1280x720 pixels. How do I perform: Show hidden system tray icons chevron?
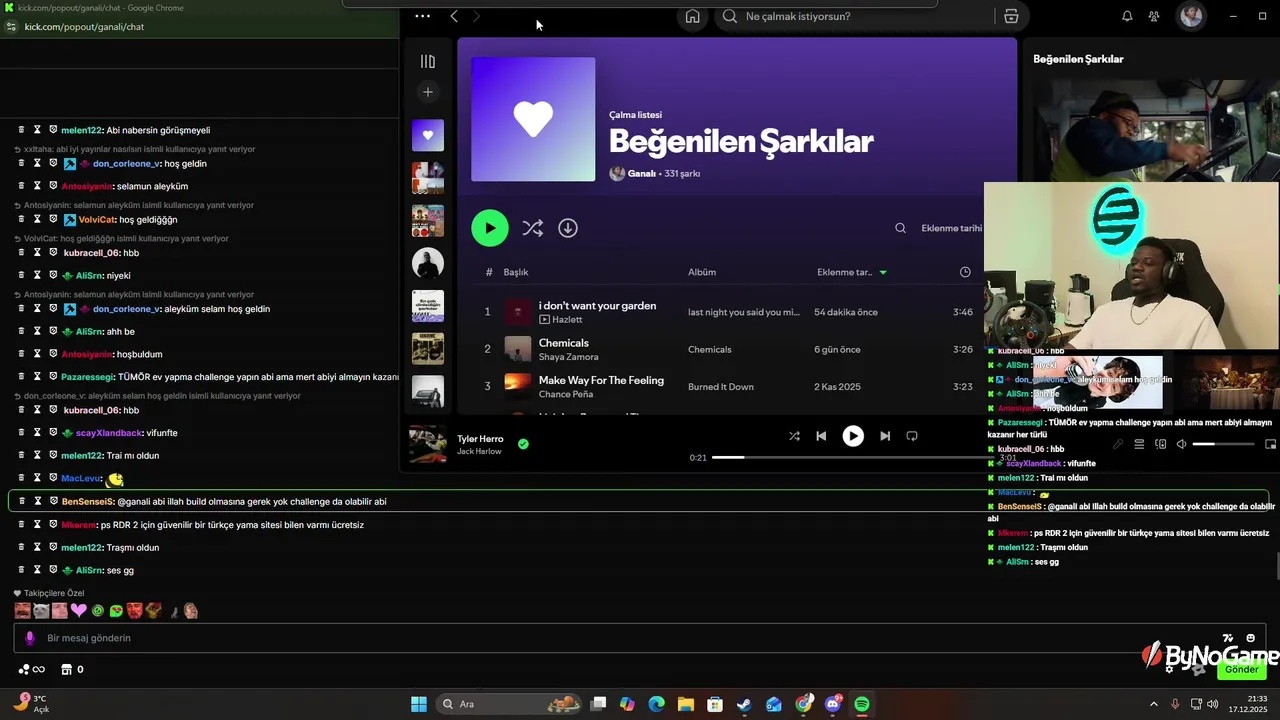[1153, 704]
